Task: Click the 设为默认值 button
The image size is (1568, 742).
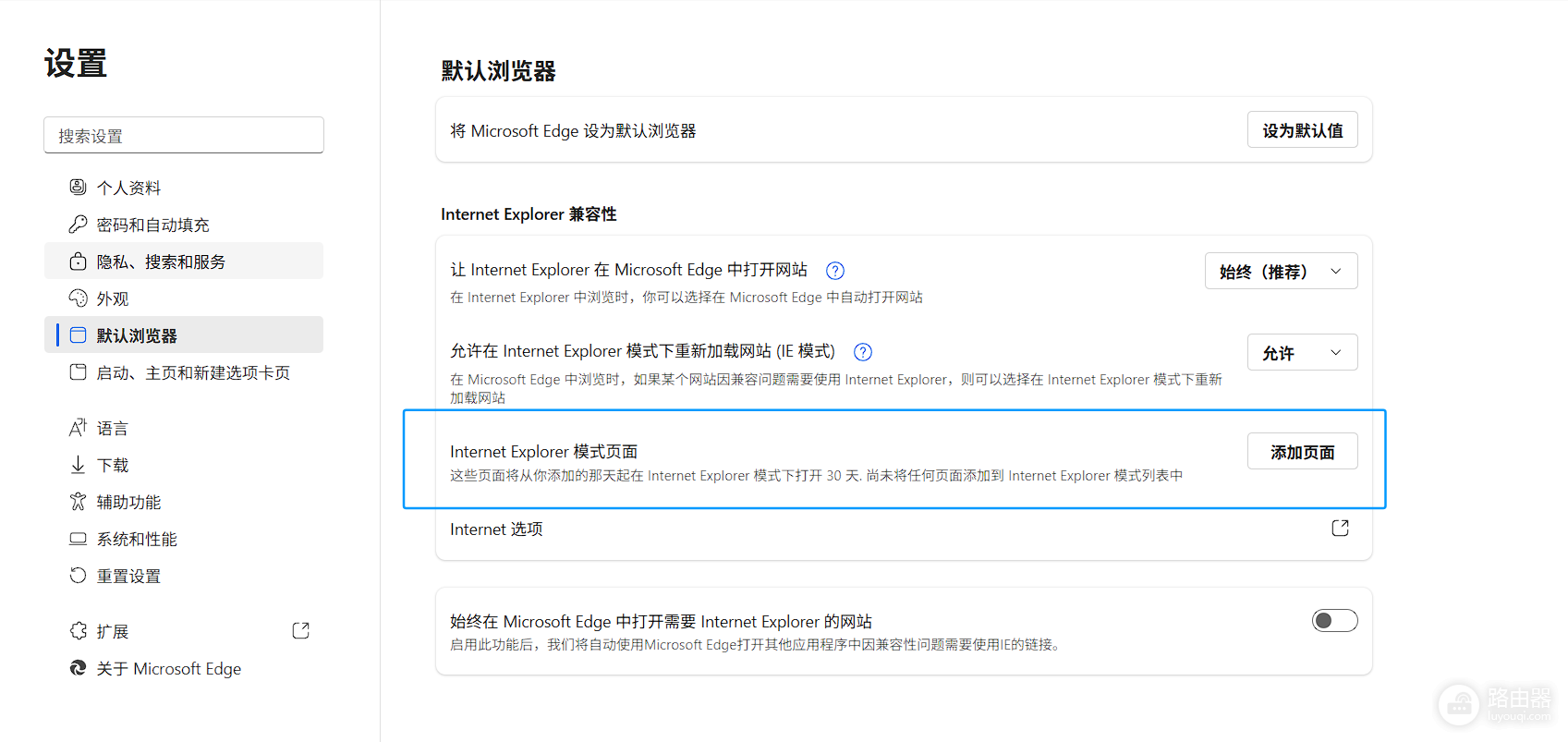Action: [1302, 130]
